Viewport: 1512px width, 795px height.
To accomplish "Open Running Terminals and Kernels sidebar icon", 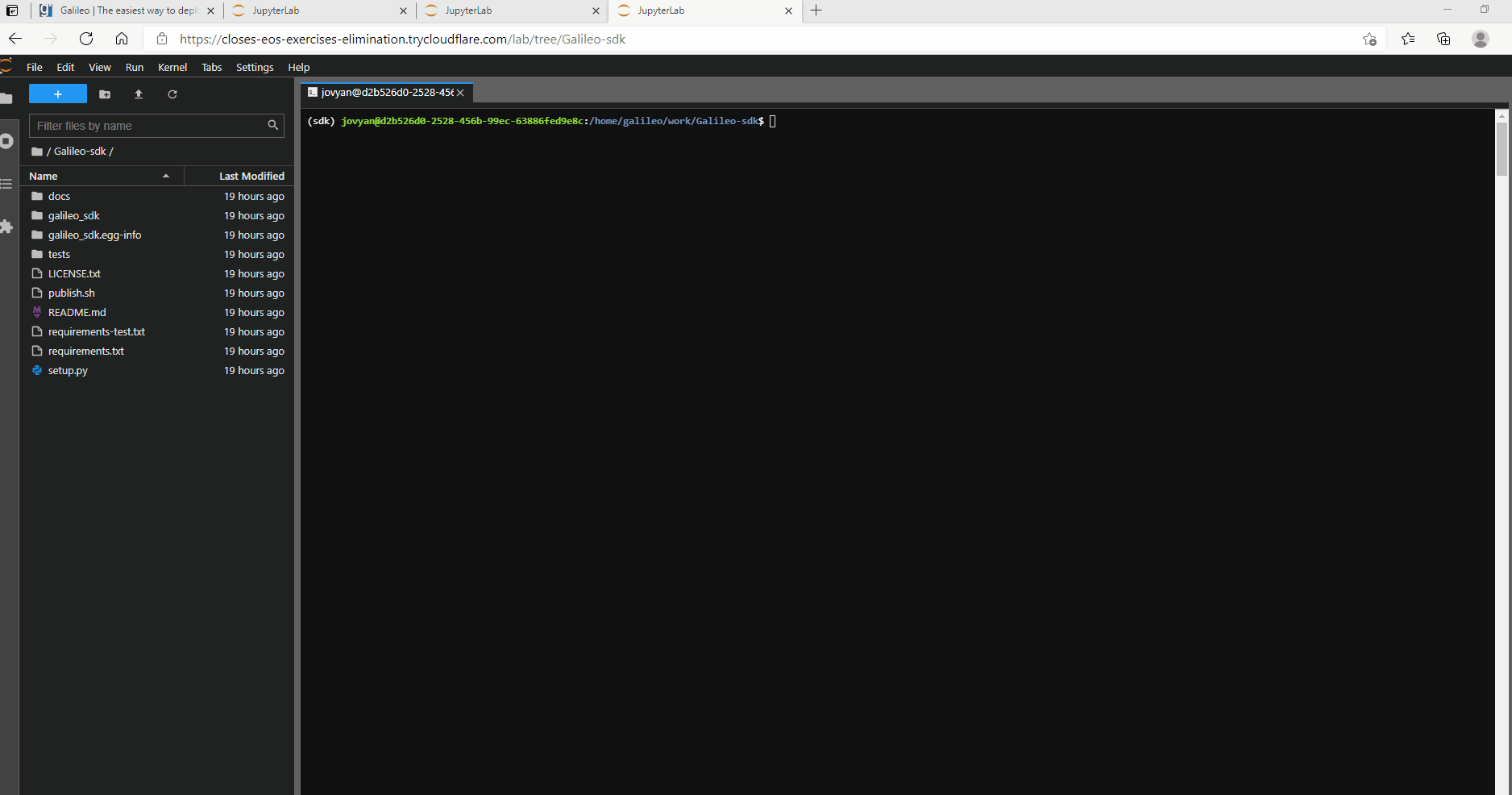I will coord(6,141).
